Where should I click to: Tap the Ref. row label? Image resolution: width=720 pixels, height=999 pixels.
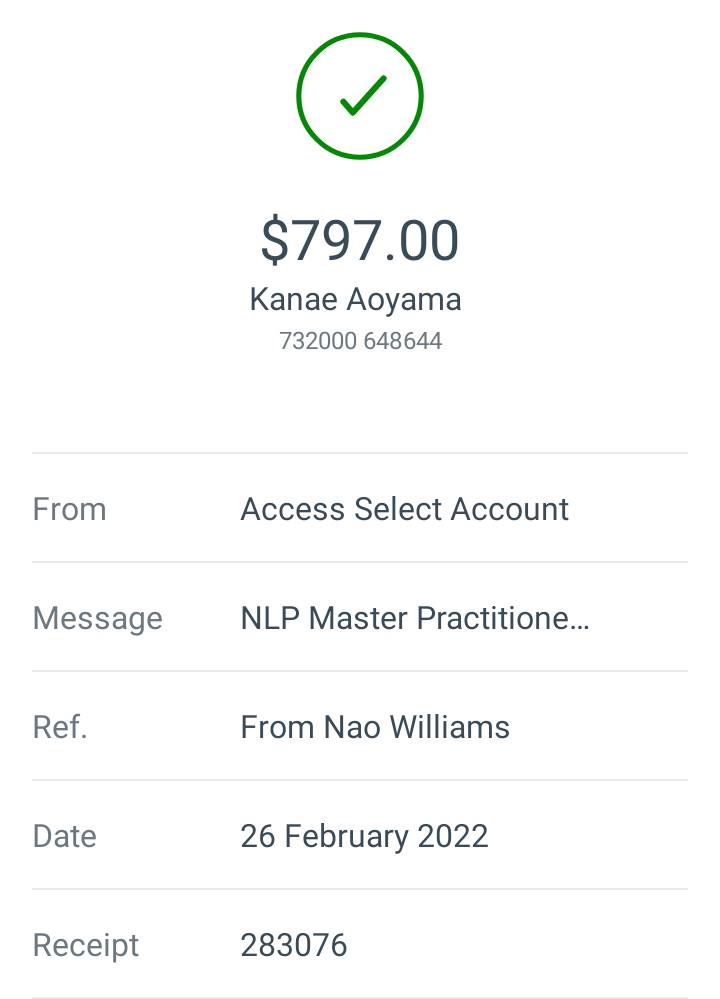(60, 727)
